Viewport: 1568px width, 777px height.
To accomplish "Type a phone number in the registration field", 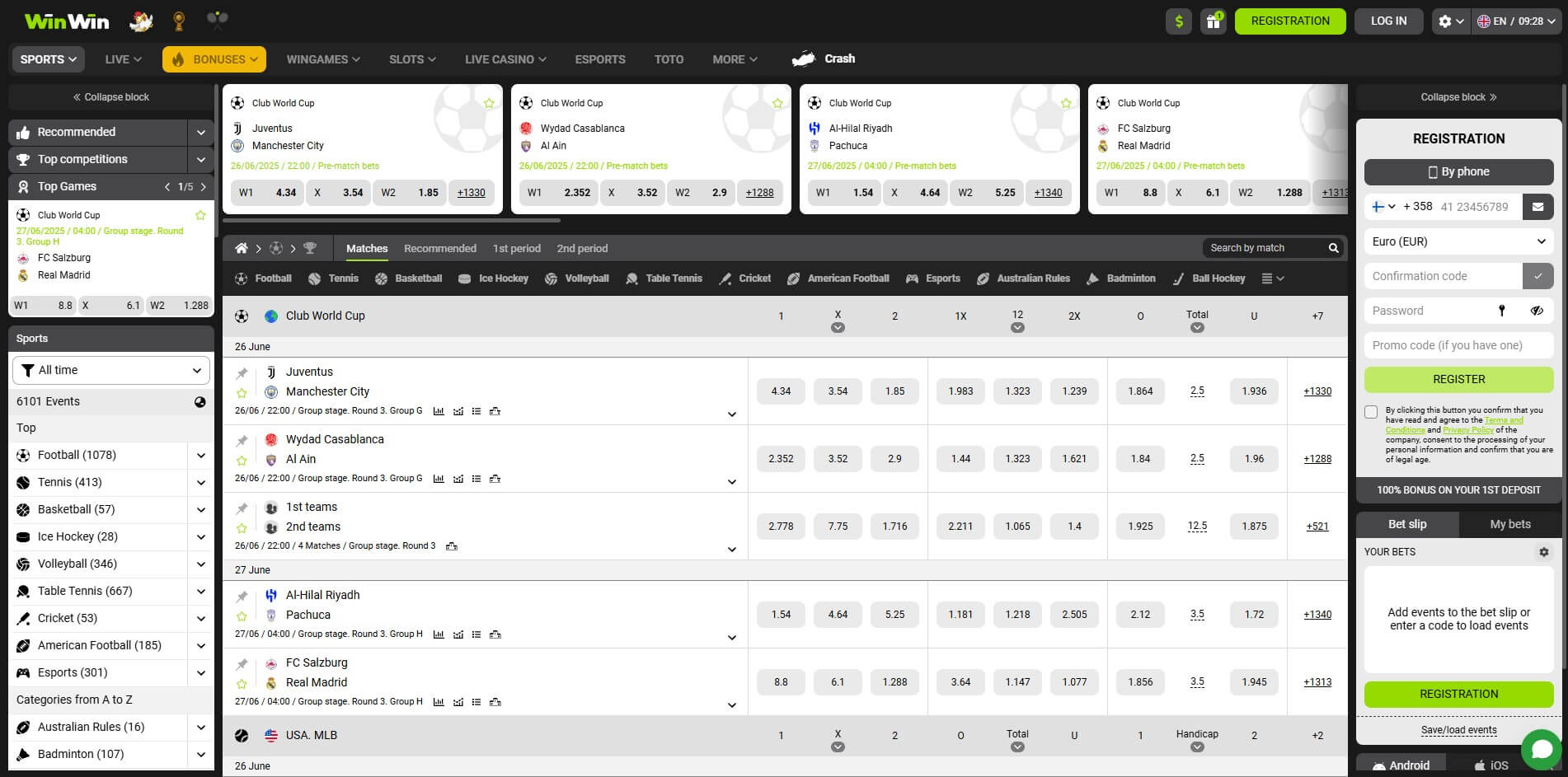I will 1476,206.
